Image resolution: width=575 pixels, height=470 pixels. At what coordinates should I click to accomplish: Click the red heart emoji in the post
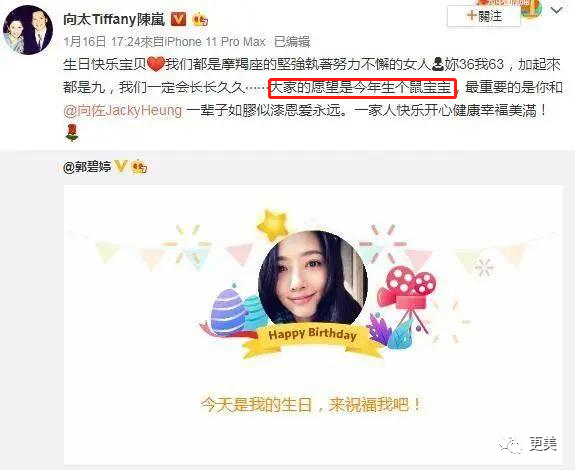(155, 65)
